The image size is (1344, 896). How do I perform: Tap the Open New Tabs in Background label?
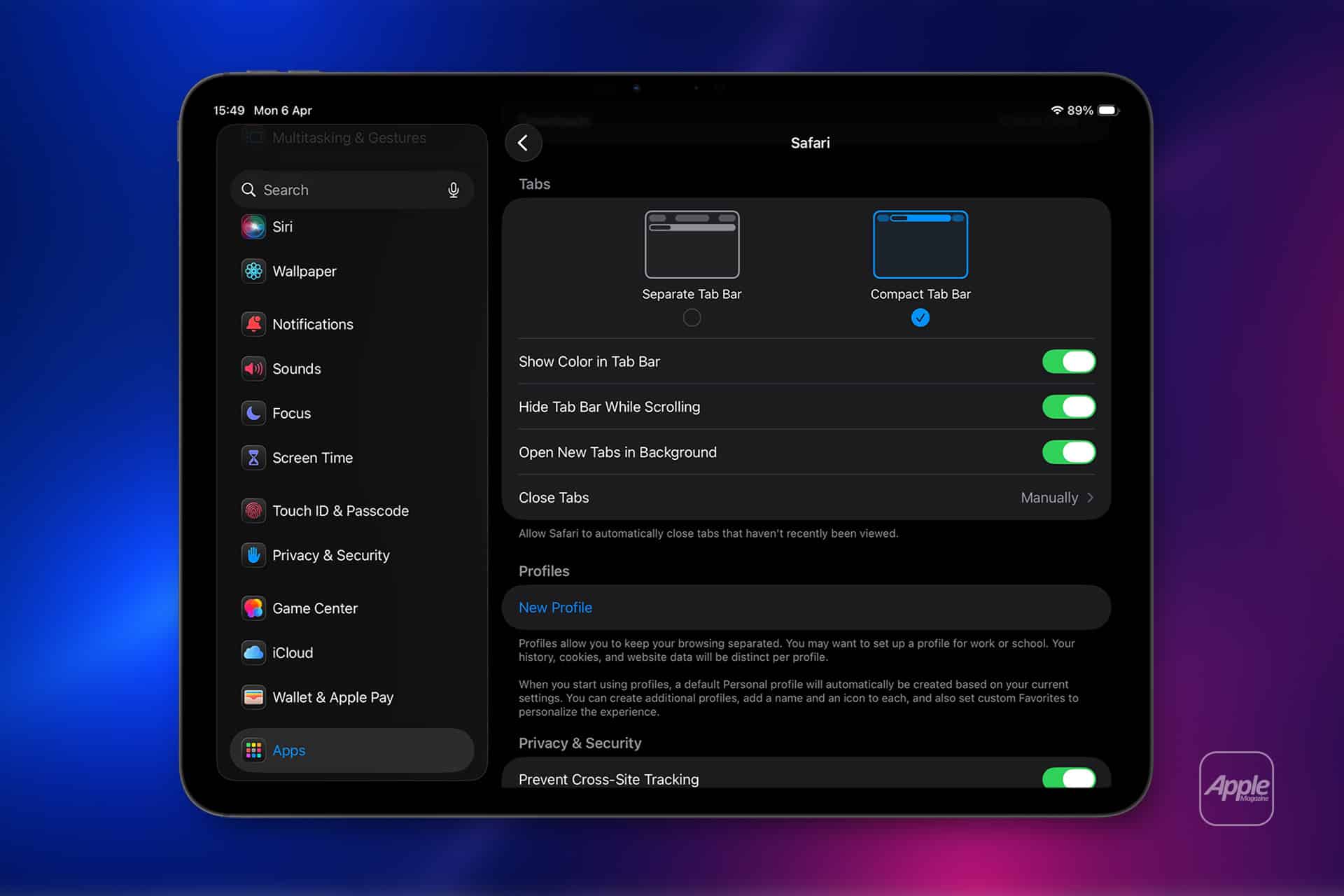click(617, 452)
